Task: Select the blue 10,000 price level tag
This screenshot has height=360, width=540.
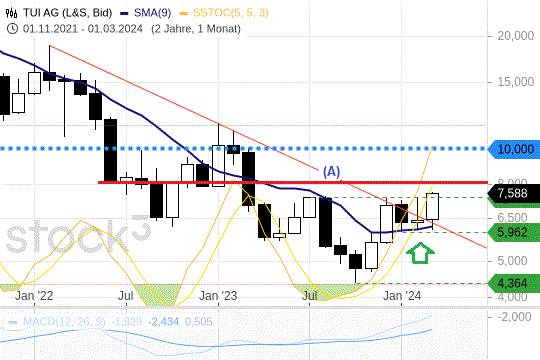Action: 514,149
